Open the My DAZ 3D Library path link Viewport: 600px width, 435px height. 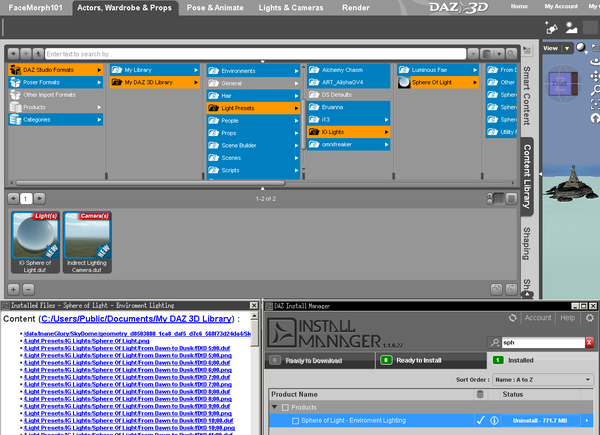click(137, 319)
